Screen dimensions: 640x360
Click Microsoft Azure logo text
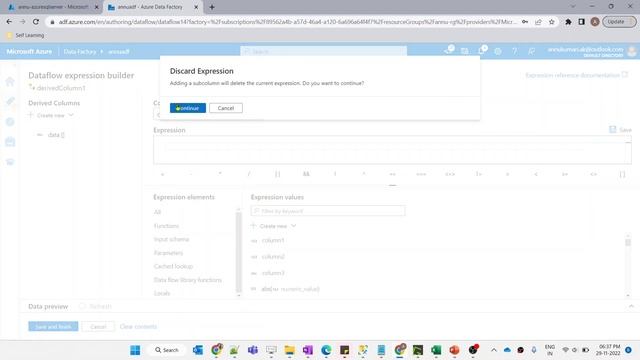tap(29, 51)
